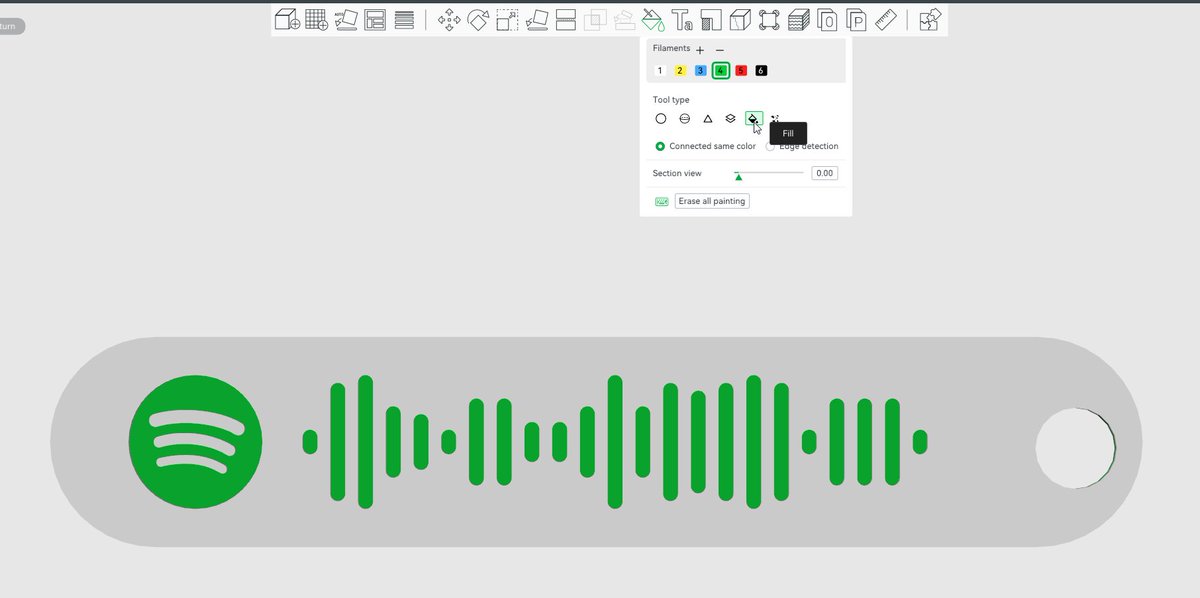Click the Auto orient toolbar icon

pyautogui.click(x=346, y=20)
